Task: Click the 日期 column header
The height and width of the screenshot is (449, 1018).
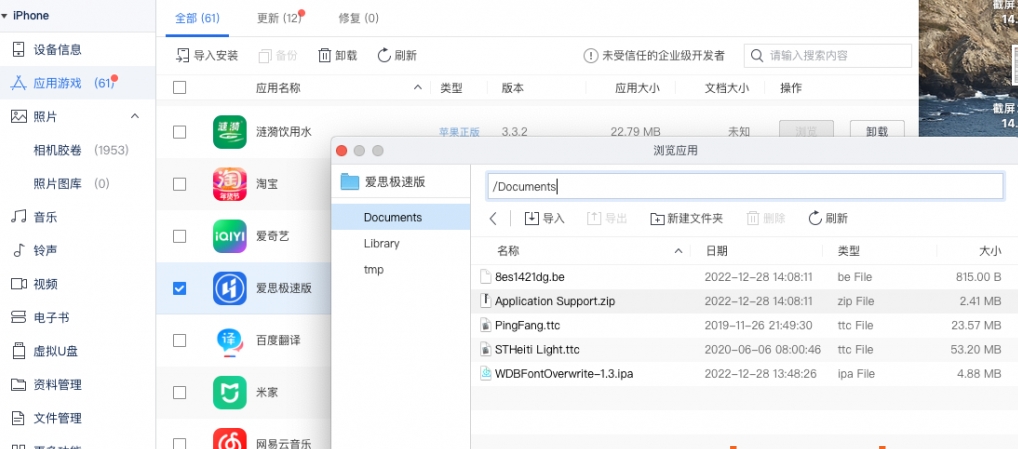Action: click(716, 251)
